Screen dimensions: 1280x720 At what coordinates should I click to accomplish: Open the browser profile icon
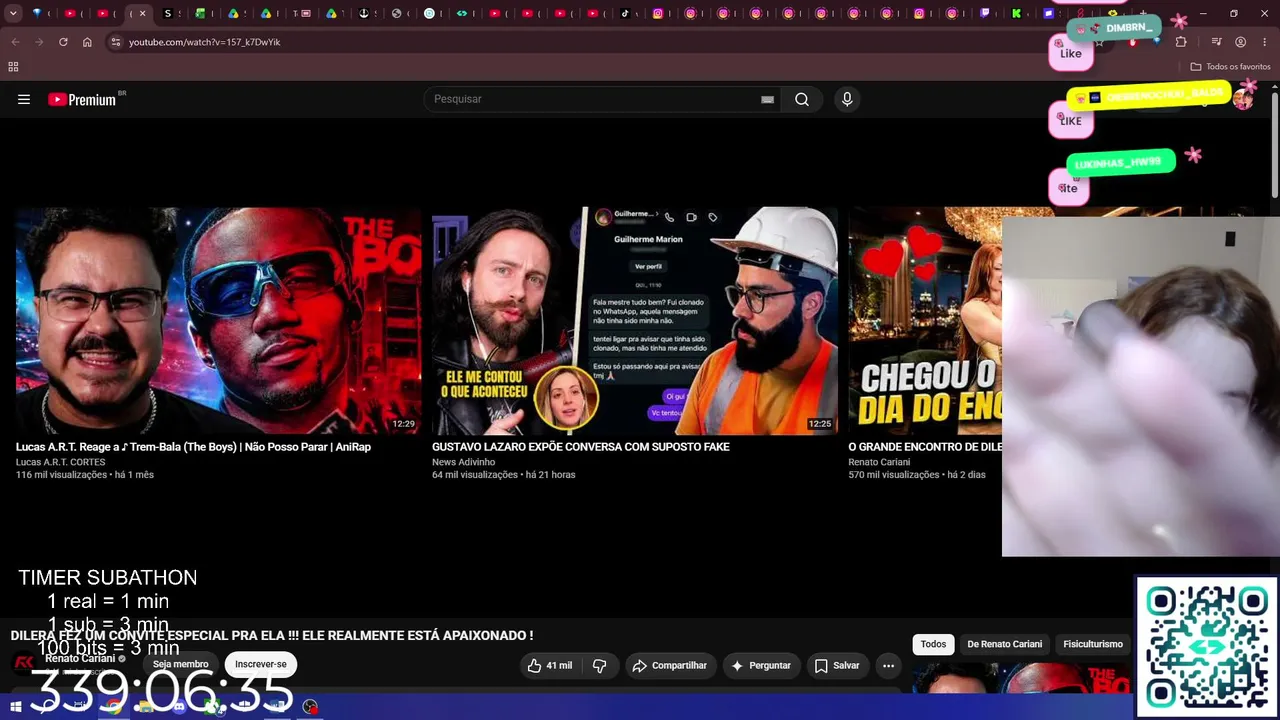tap(1240, 42)
